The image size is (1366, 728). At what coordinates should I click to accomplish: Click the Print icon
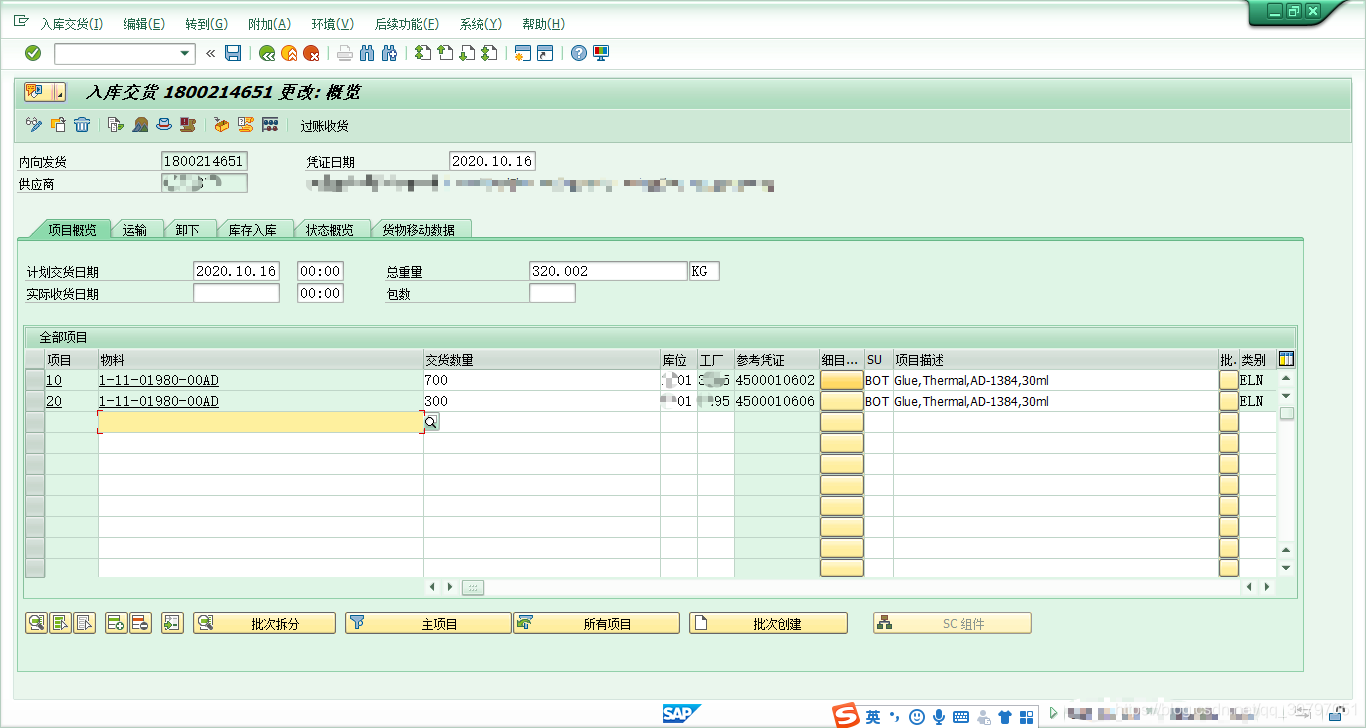click(345, 53)
